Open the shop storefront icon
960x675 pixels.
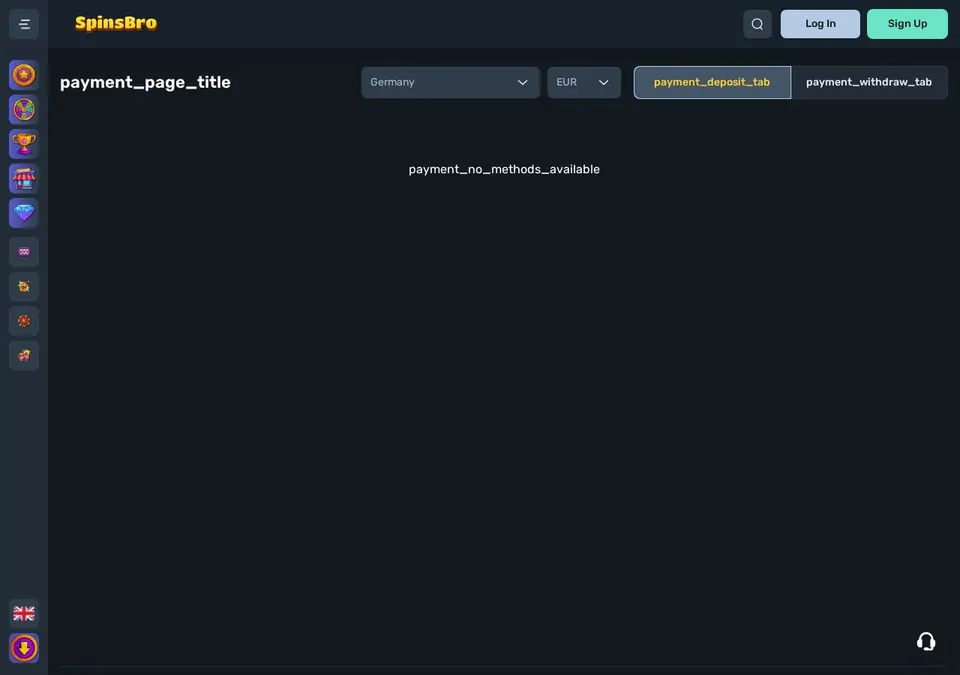24,179
